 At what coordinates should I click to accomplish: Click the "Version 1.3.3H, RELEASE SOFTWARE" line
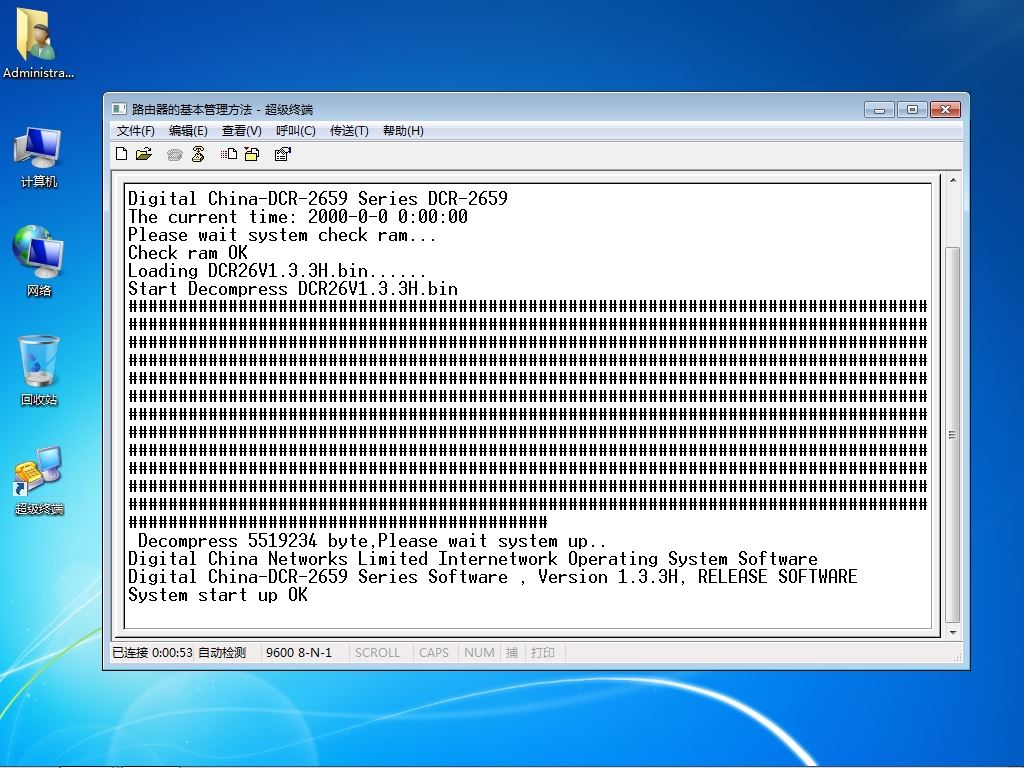point(492,577)
